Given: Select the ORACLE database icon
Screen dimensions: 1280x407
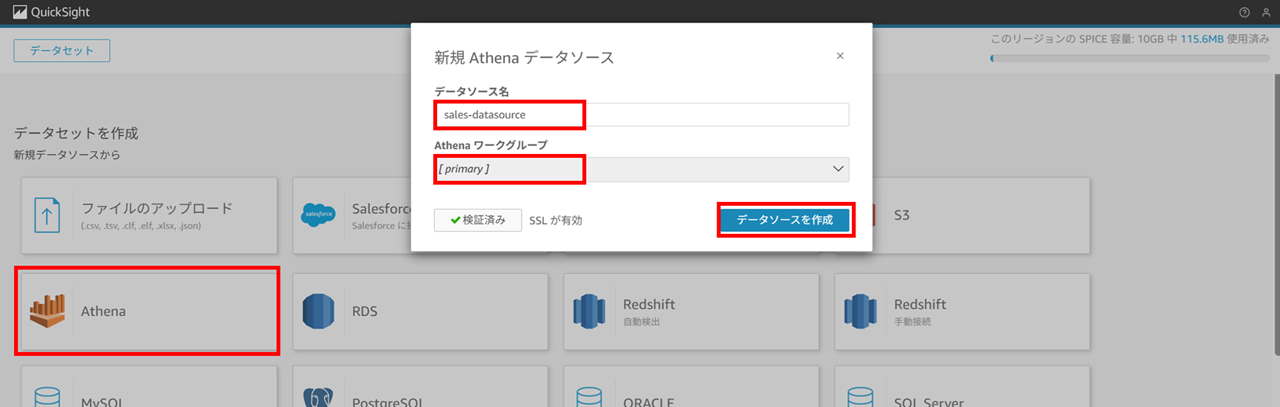Looking at the screenshot, I should coord(591,399).
